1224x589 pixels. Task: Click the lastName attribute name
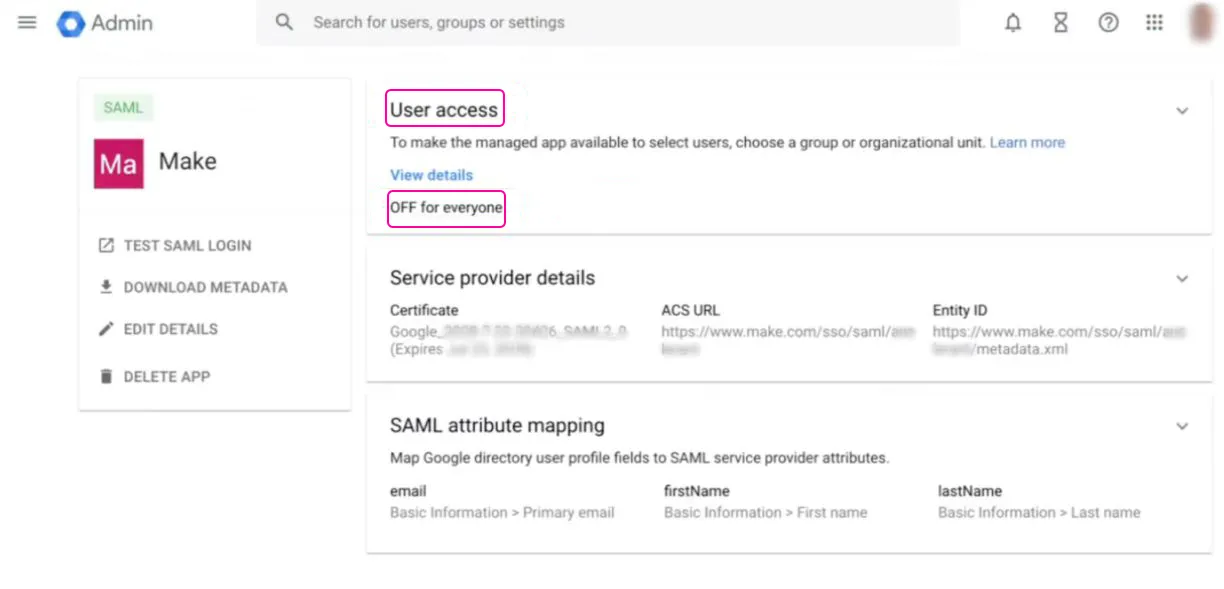[x=970, y=491]
